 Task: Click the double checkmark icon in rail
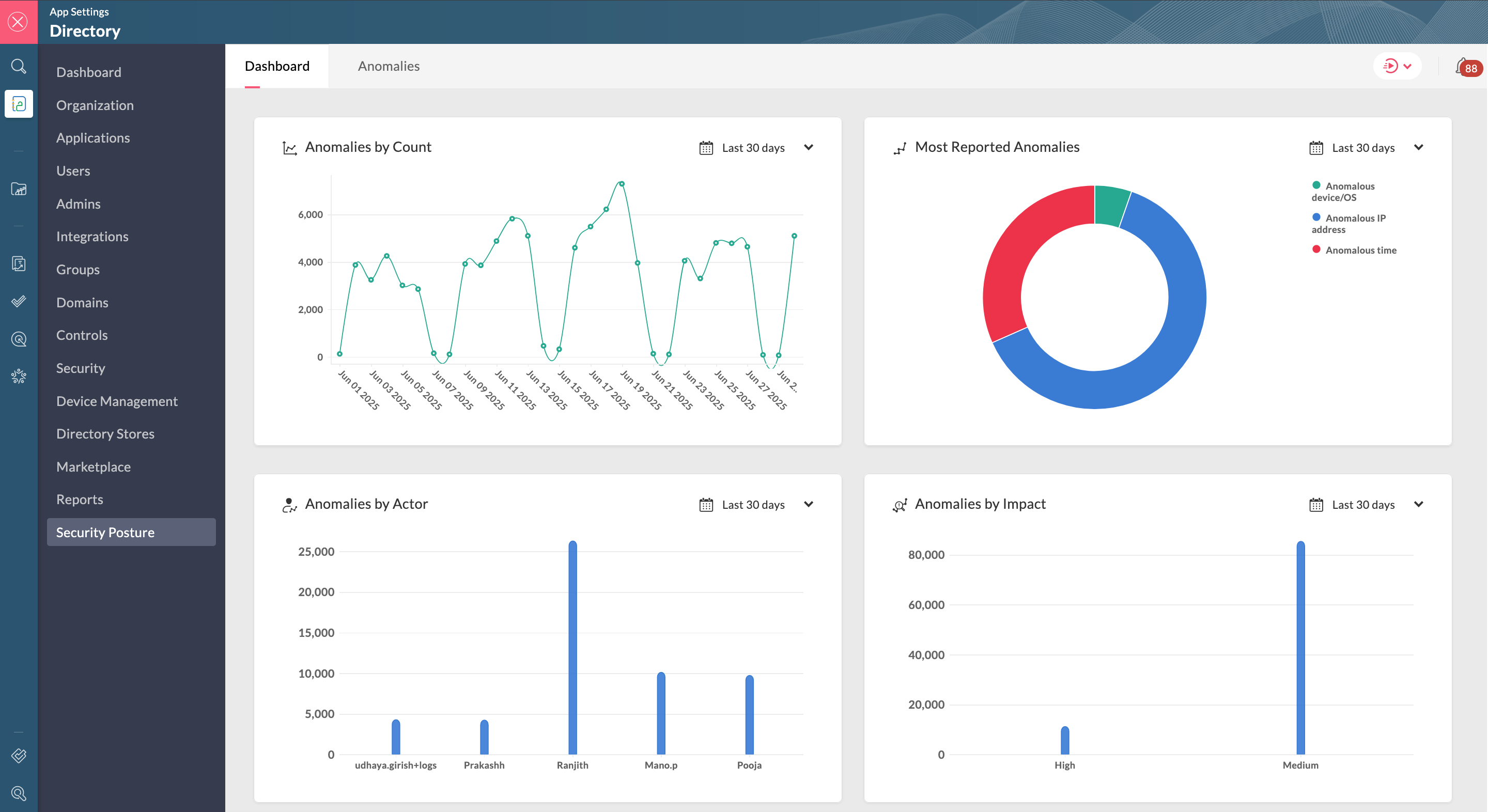(x=19, y=302)
